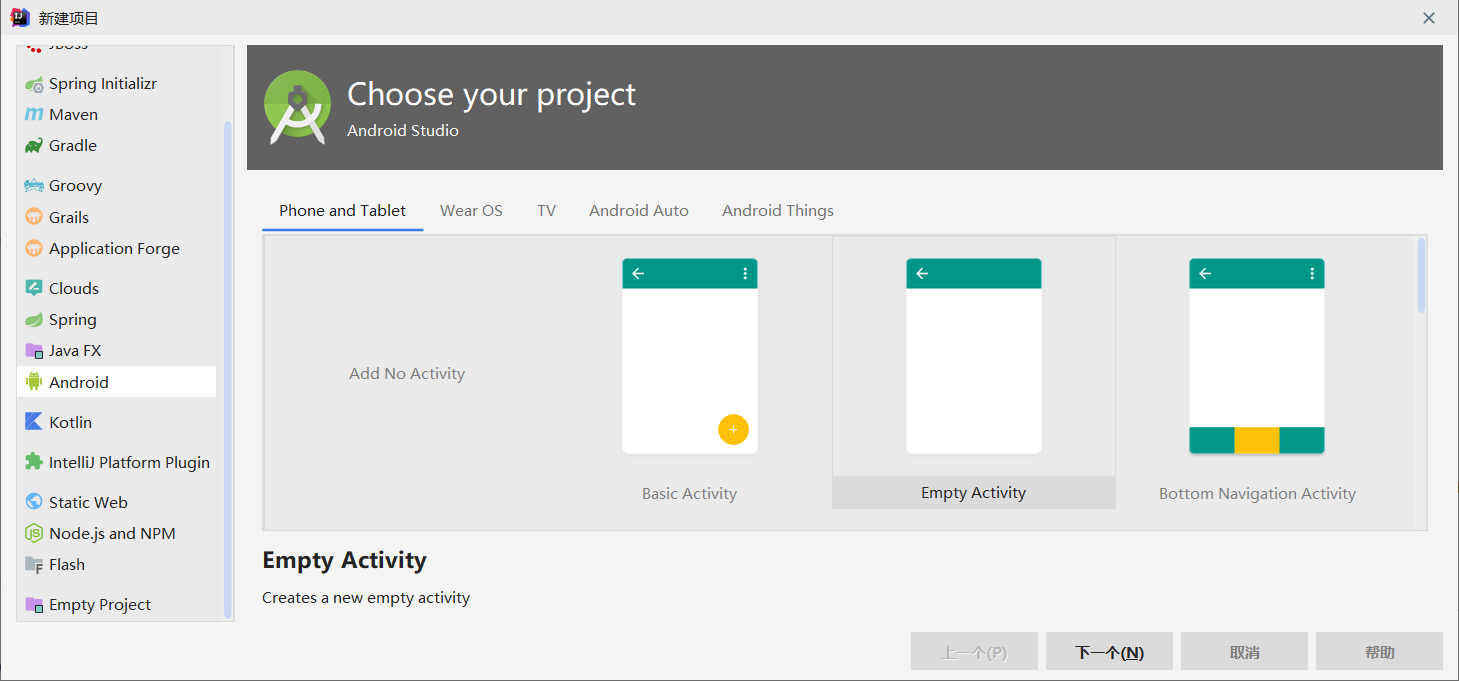Click the Gradle elephant icon

[34, 146]
